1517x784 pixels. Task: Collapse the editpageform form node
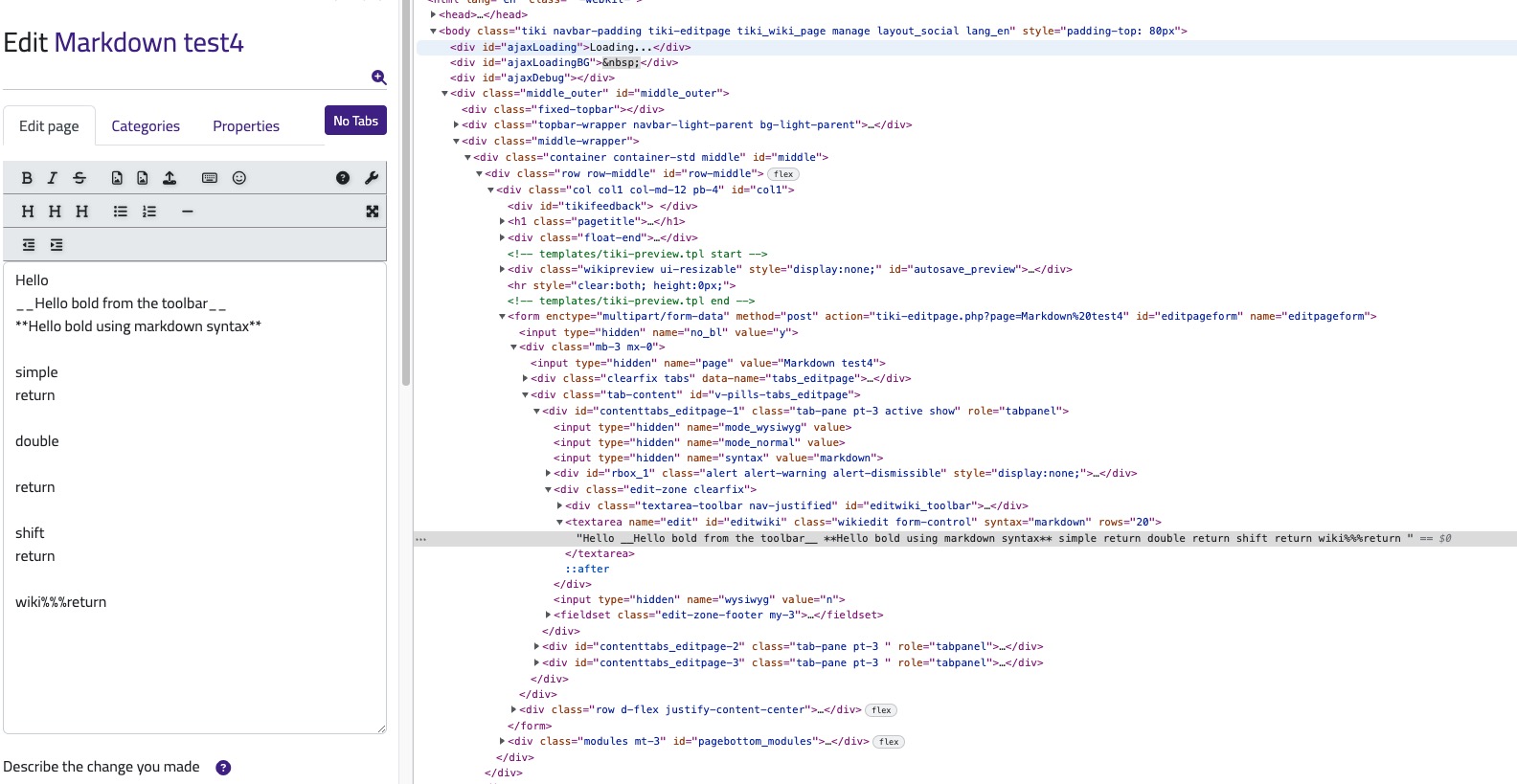[502, 316]
